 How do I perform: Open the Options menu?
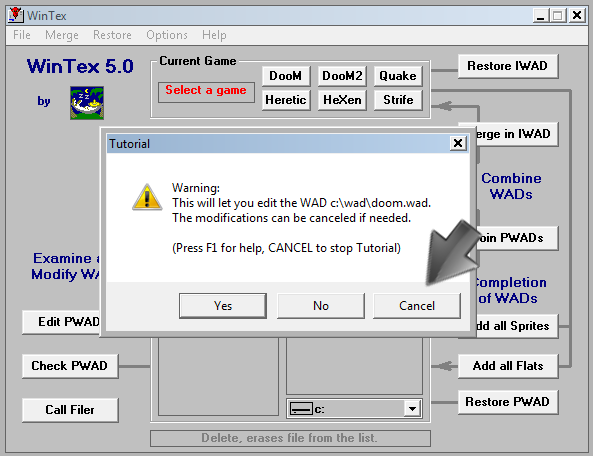point(167,35)
